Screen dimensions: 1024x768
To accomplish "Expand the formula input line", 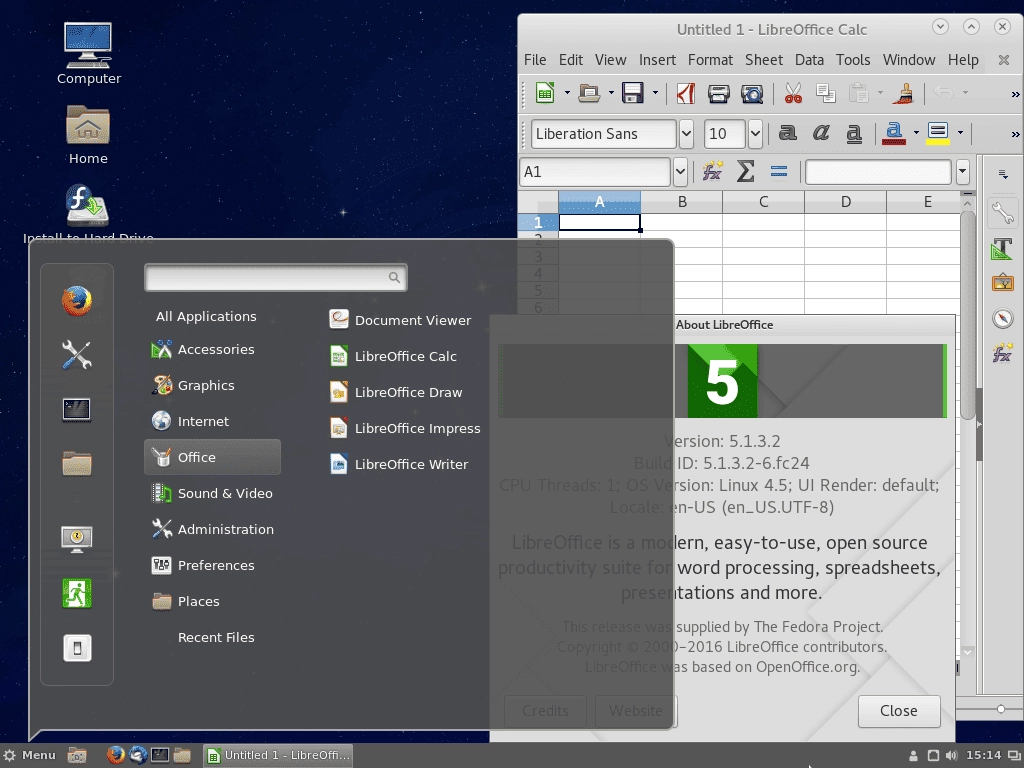I will point(963,172).
